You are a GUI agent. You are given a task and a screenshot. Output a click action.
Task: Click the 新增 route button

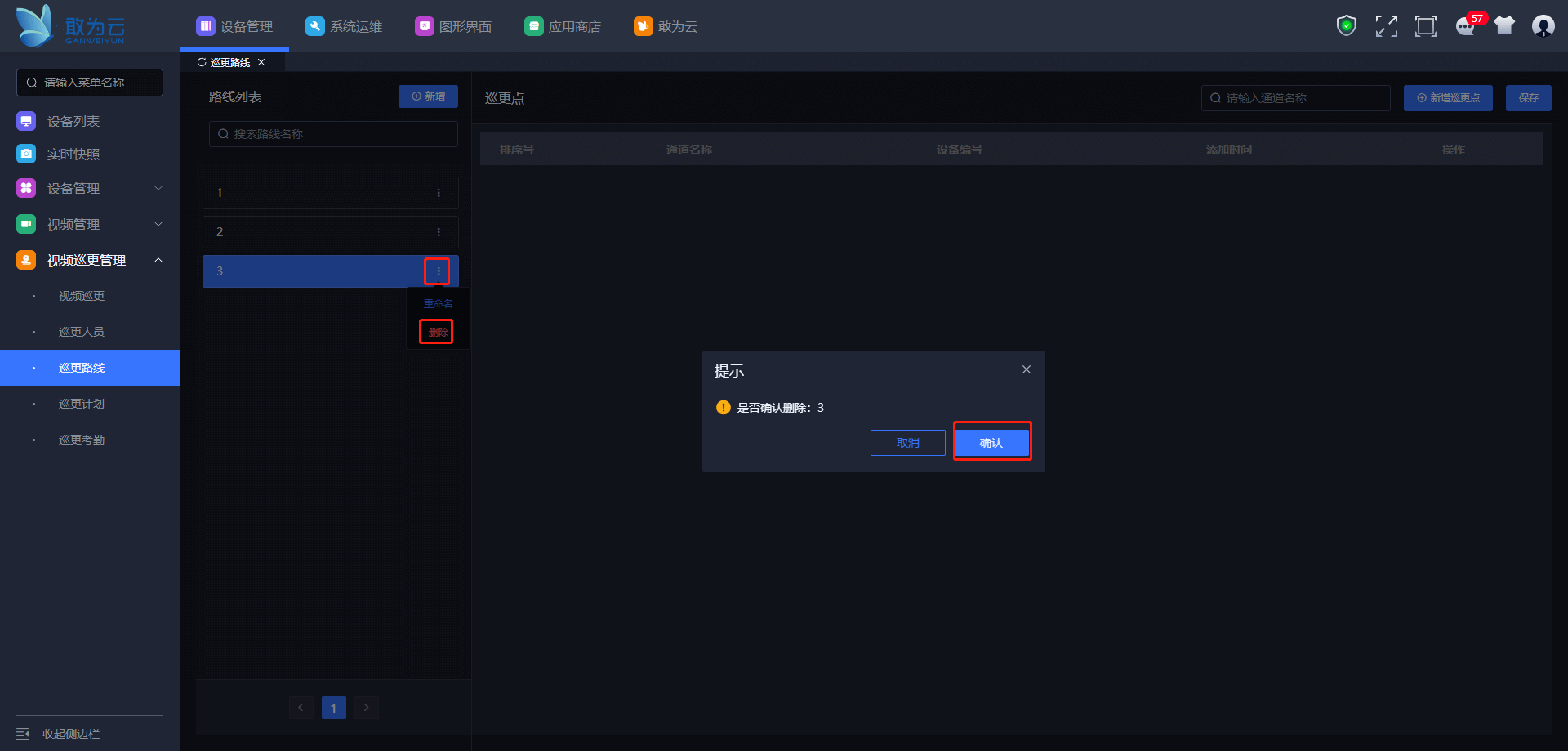(x=428, y=96)
